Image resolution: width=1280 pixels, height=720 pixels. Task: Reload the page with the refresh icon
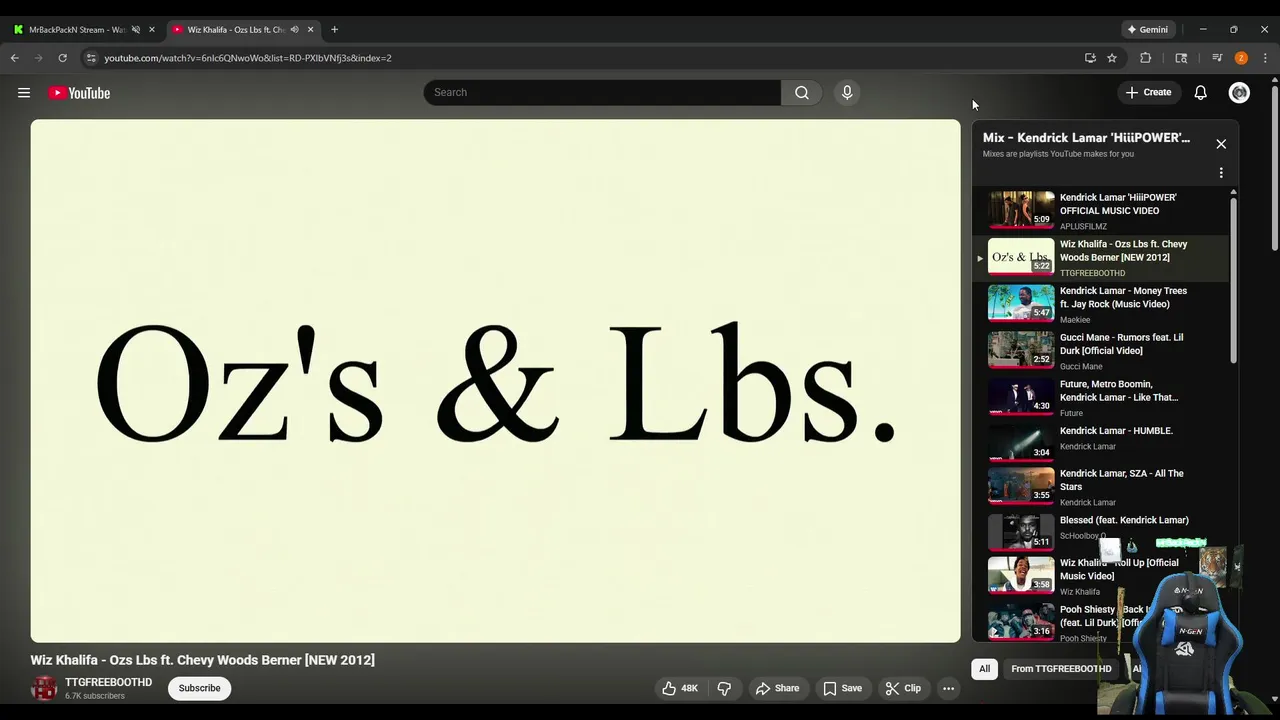pos(62,58)
